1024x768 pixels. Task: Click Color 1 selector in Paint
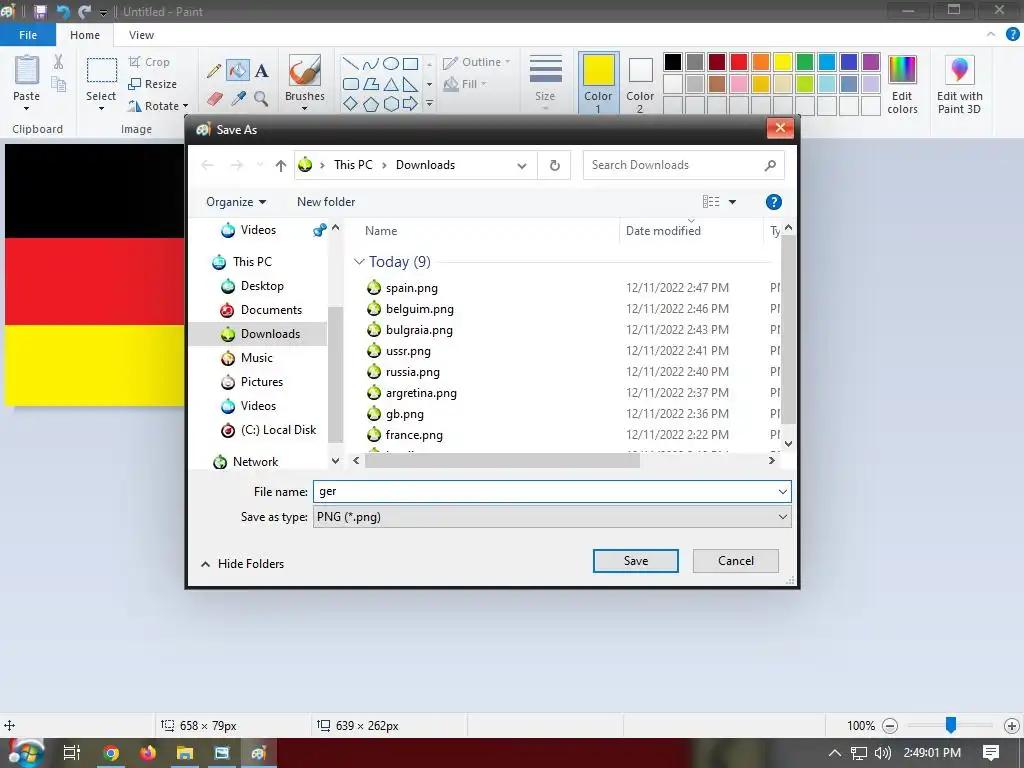coord(598,84)
